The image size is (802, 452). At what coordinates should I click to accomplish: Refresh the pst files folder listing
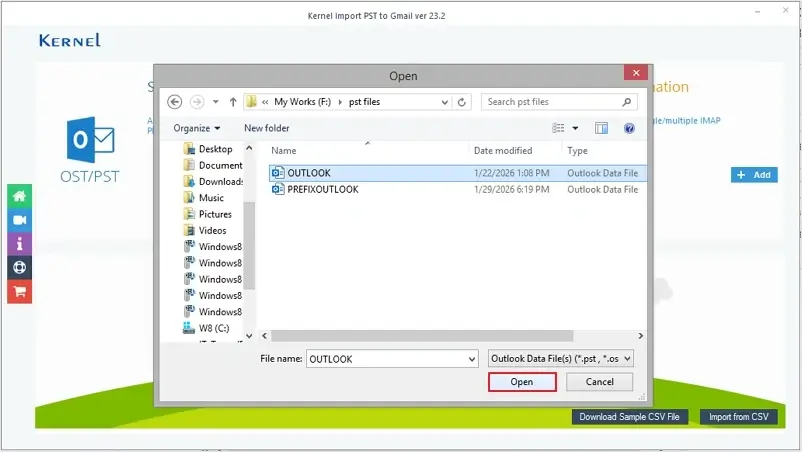[461, 102]
